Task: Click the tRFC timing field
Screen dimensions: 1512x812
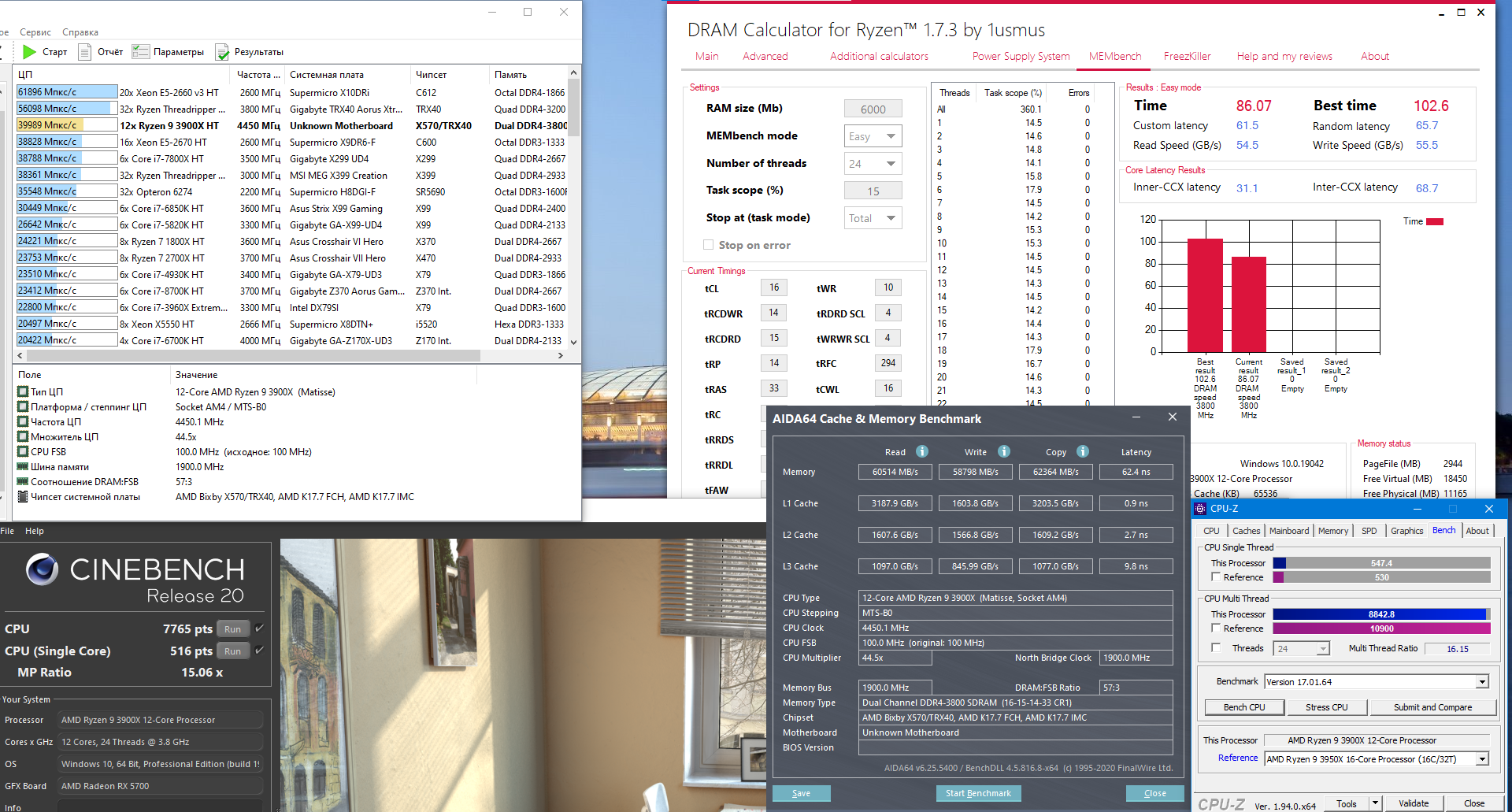Action: coord(888,363)
